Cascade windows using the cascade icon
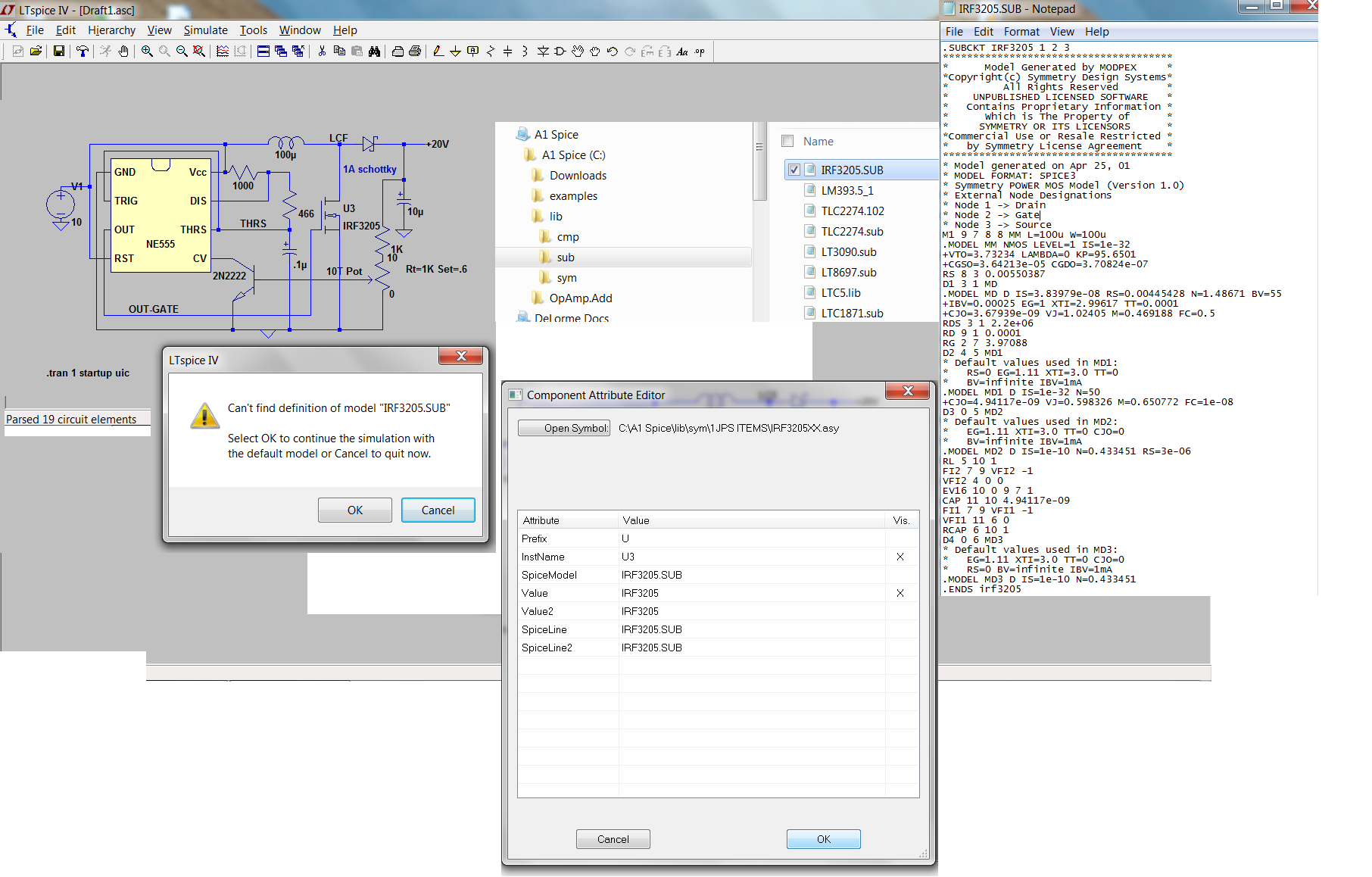This screenshot has height=877, width=1372. coord(281,51)
